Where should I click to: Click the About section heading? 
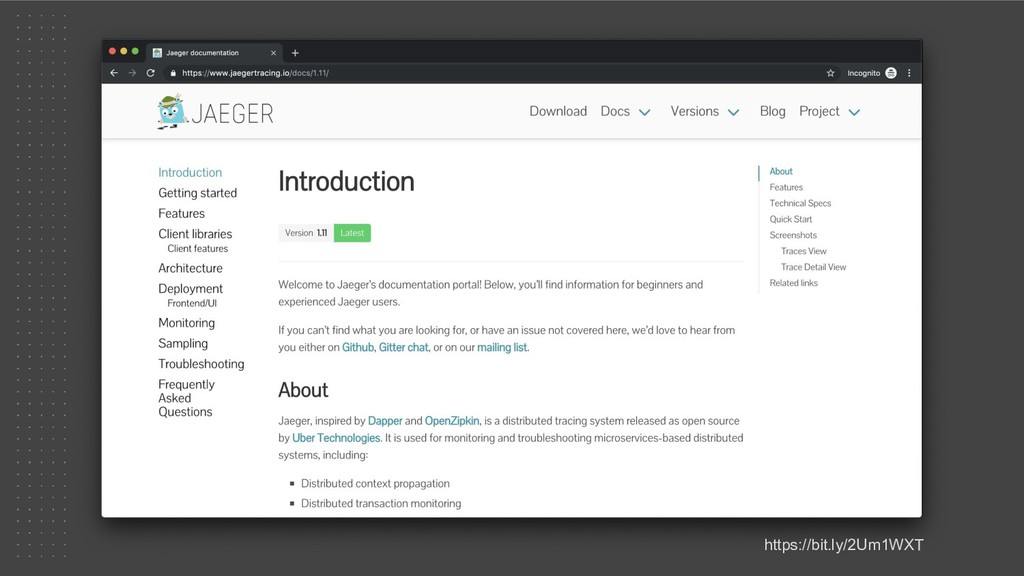(x=303, y=390)
